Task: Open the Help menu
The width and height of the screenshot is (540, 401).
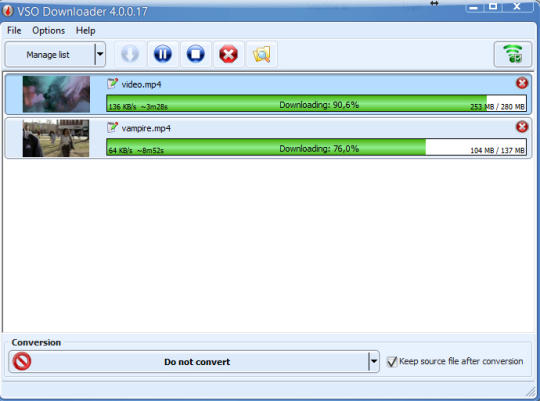Action: [85, 30]
